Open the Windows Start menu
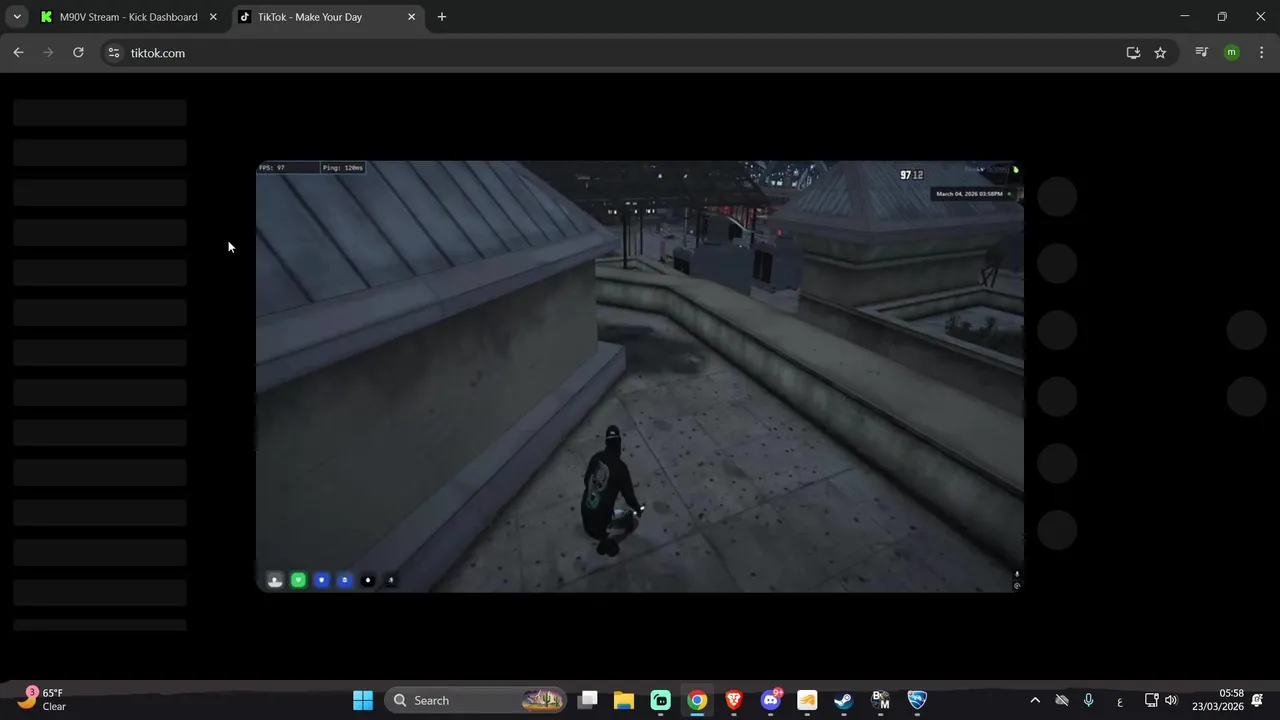 (362, 700)
